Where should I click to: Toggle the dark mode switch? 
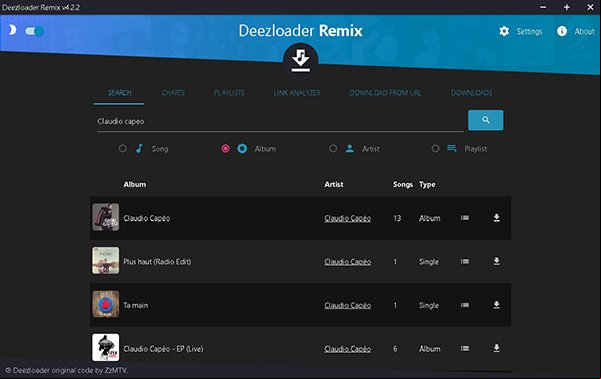click(34, 31)
